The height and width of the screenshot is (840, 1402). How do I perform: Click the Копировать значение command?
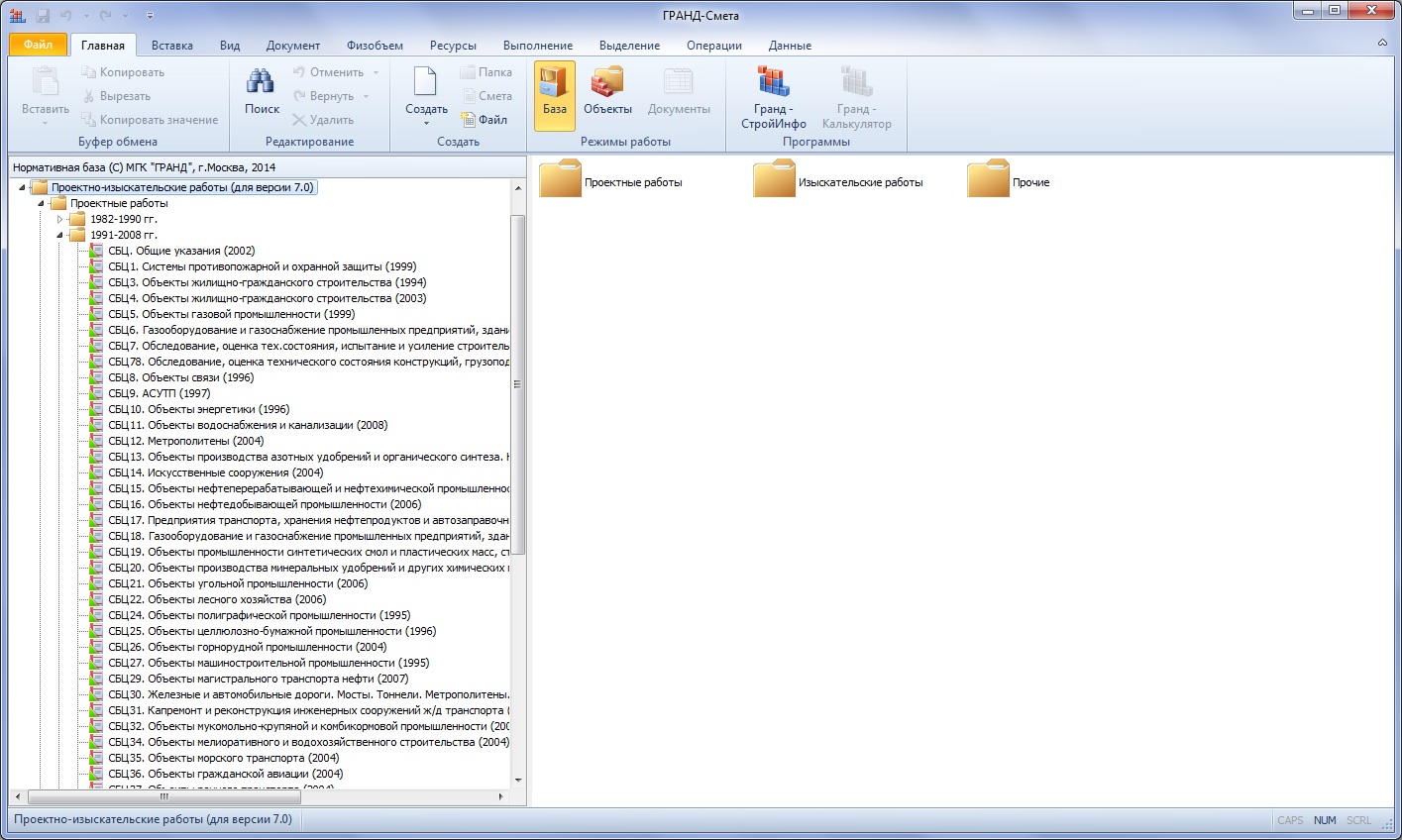pyautogui.click(x=150, y=120)
